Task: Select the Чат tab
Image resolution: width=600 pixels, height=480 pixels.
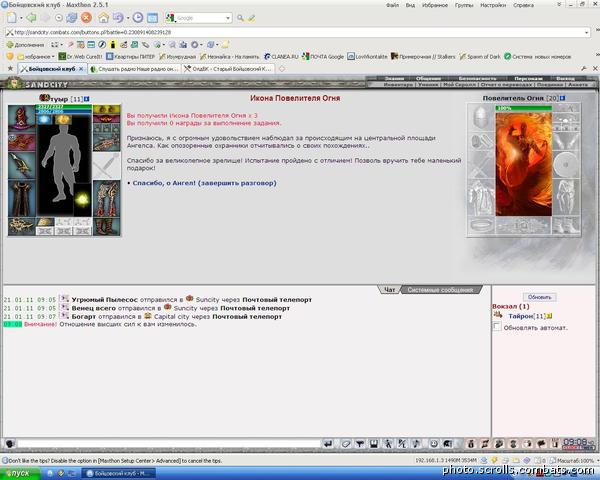Action: [x=390, y=290]
